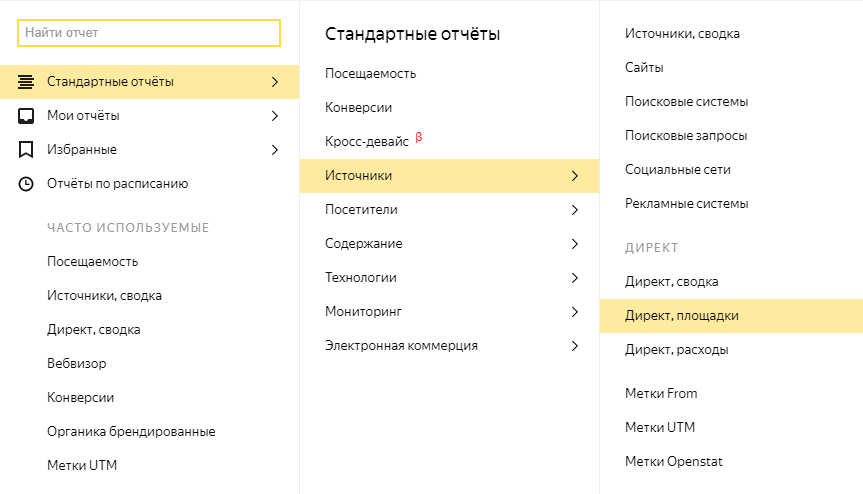Open Вебвизор from frequently used
Image resolution: width=863 pixels, height=494 pixels.
(76, 364)
